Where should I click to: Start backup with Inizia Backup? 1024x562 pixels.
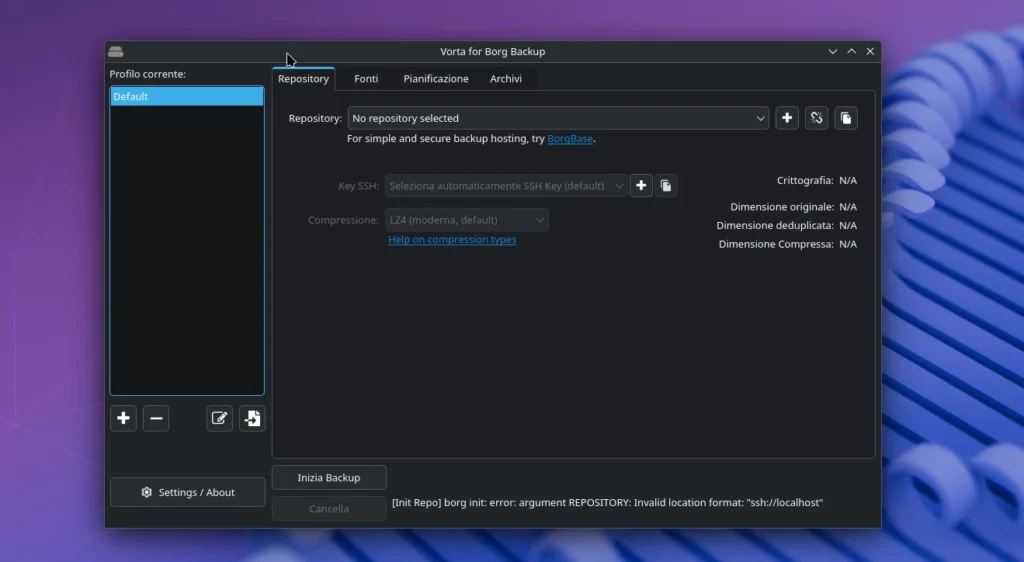click(x=329, y=478)
